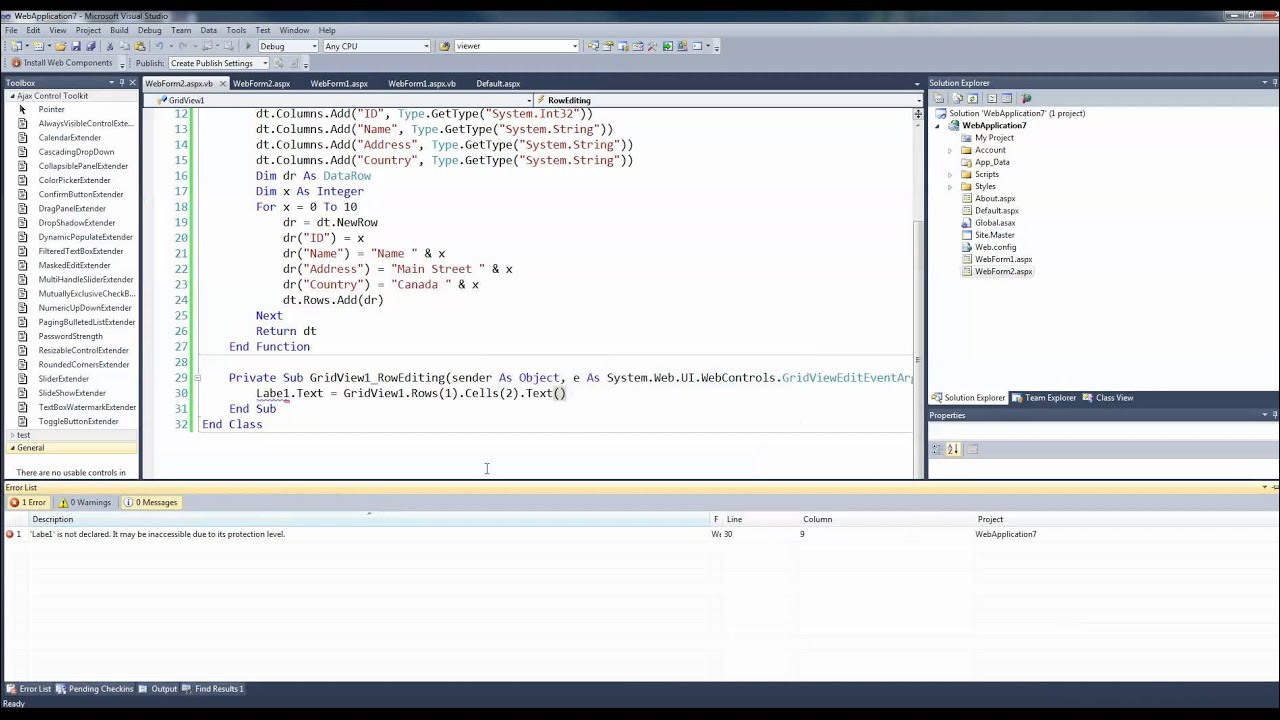Click the Categorized icon in Properties panel

tap(937, 449)
